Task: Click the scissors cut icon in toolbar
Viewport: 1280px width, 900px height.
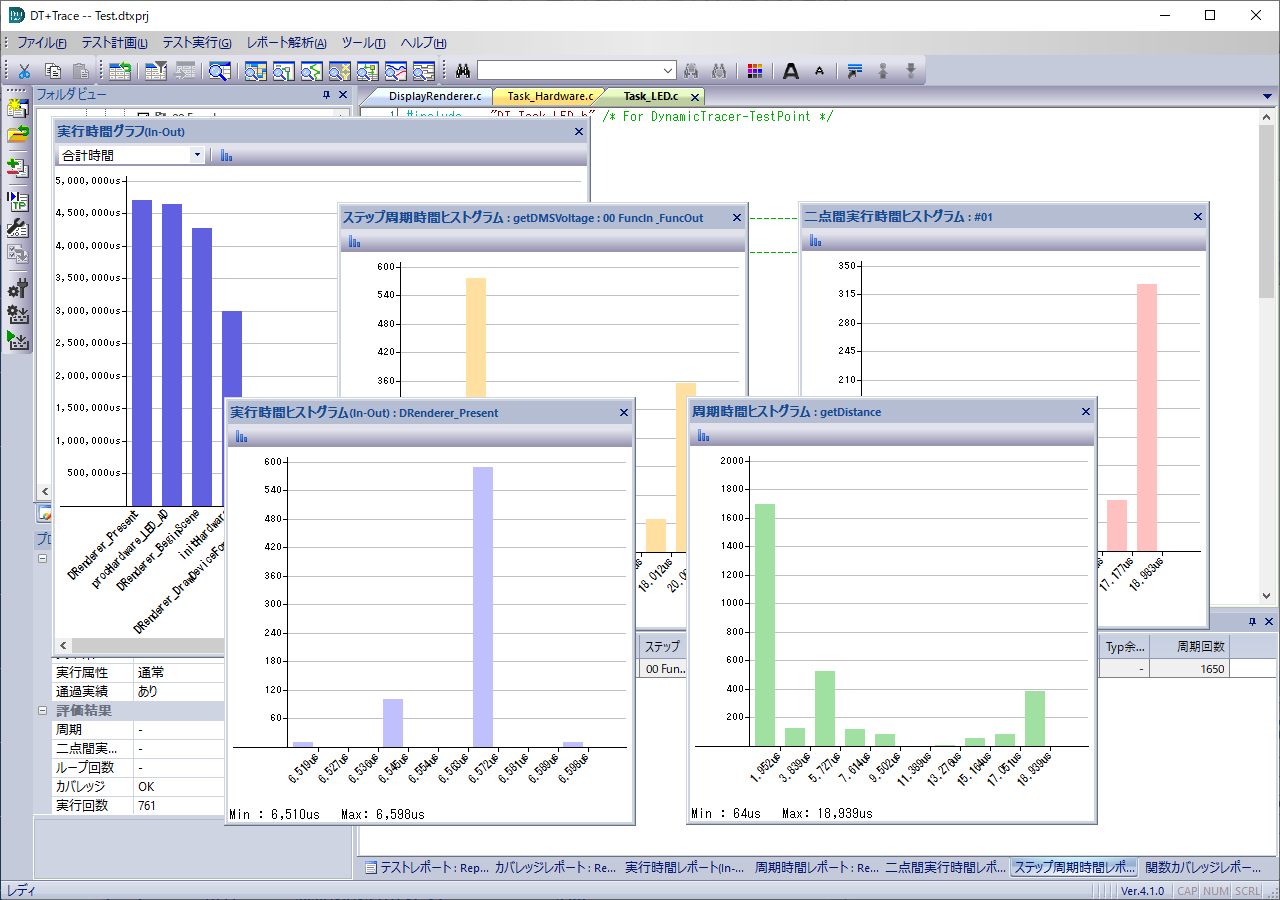Action: click(25, 71)
